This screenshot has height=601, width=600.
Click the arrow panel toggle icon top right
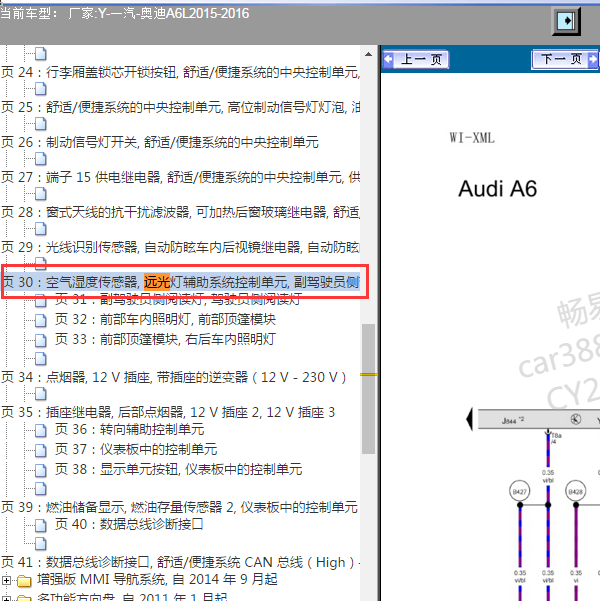(x=566, y=21)
